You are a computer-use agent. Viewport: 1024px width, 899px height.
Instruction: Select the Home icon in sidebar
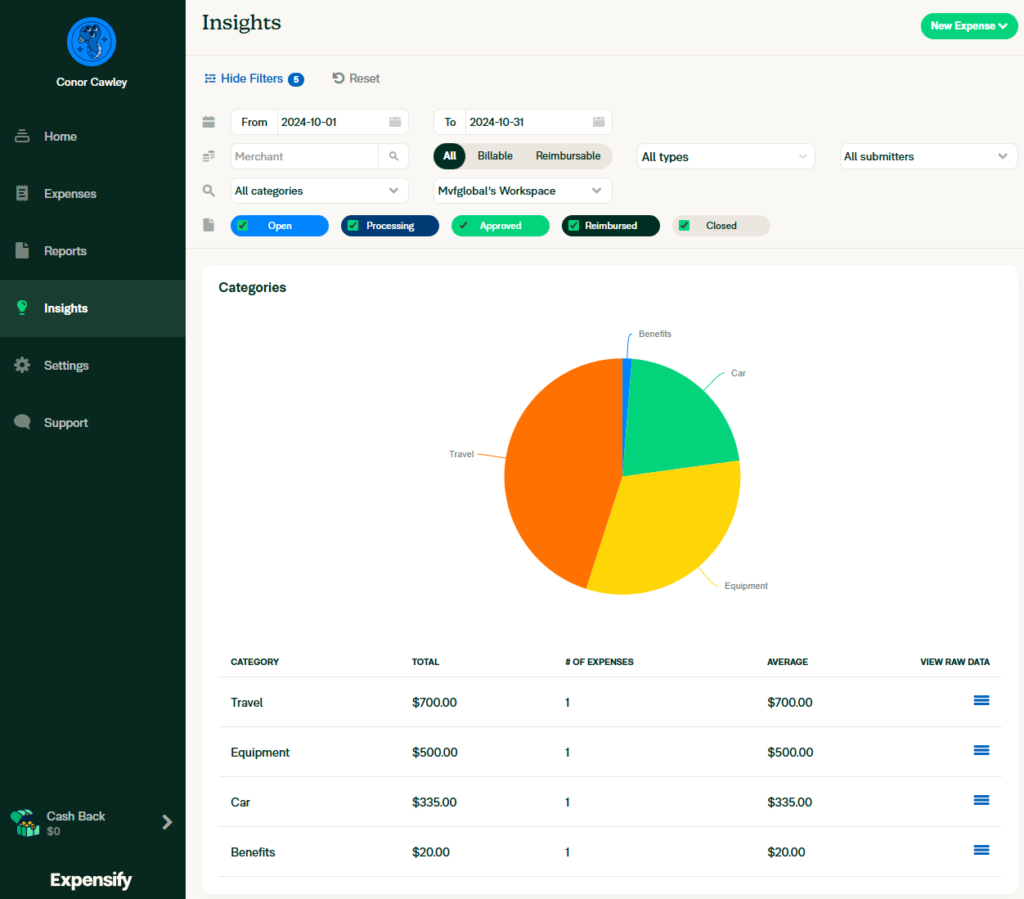[21, 136]
